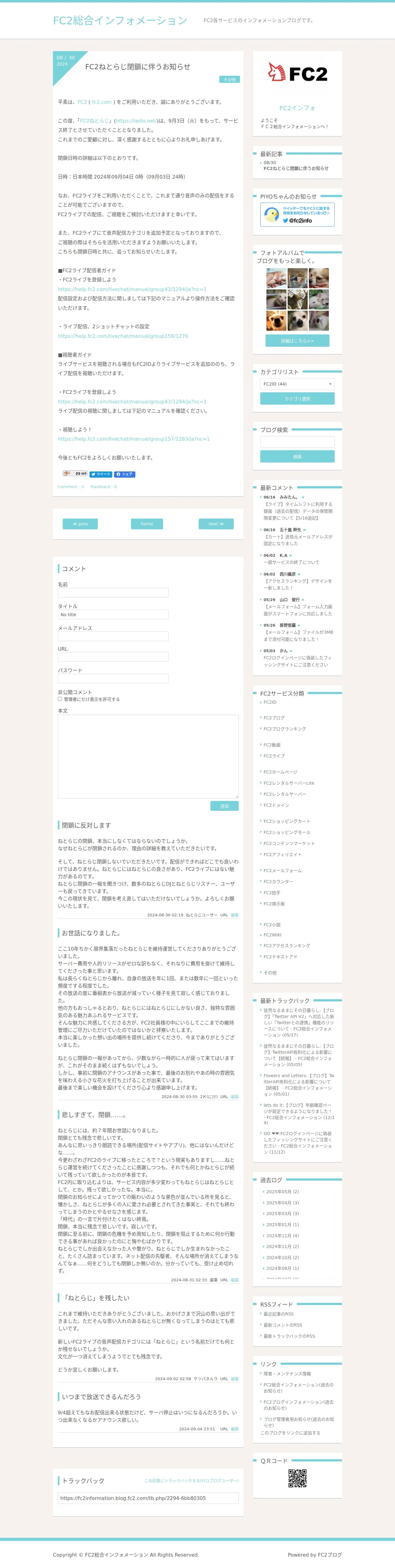
Task: Click このブログをリンクに追加する link
Action: tap(290, 1433)
